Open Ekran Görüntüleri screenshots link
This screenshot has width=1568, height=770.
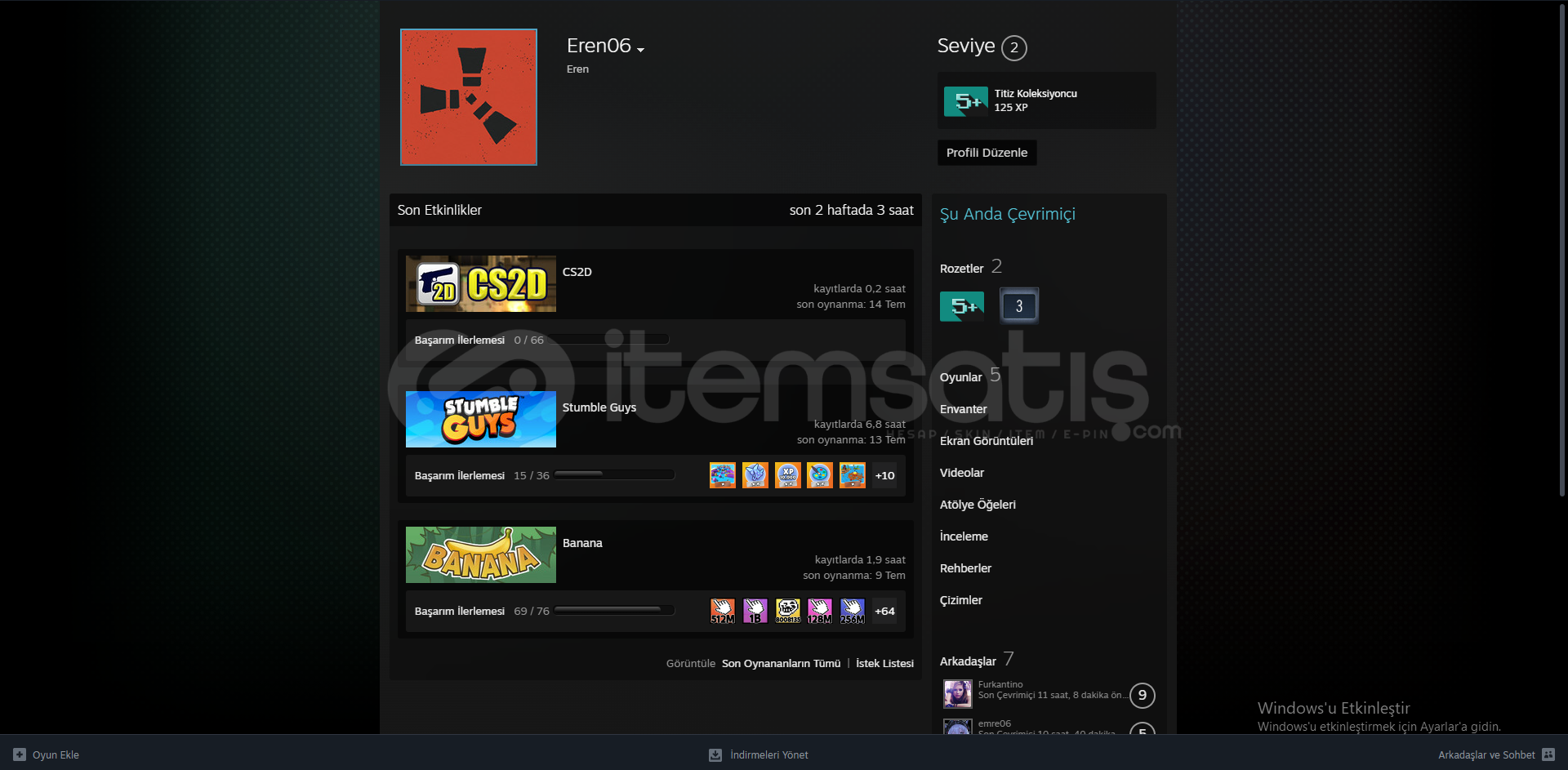coord(986,441)
